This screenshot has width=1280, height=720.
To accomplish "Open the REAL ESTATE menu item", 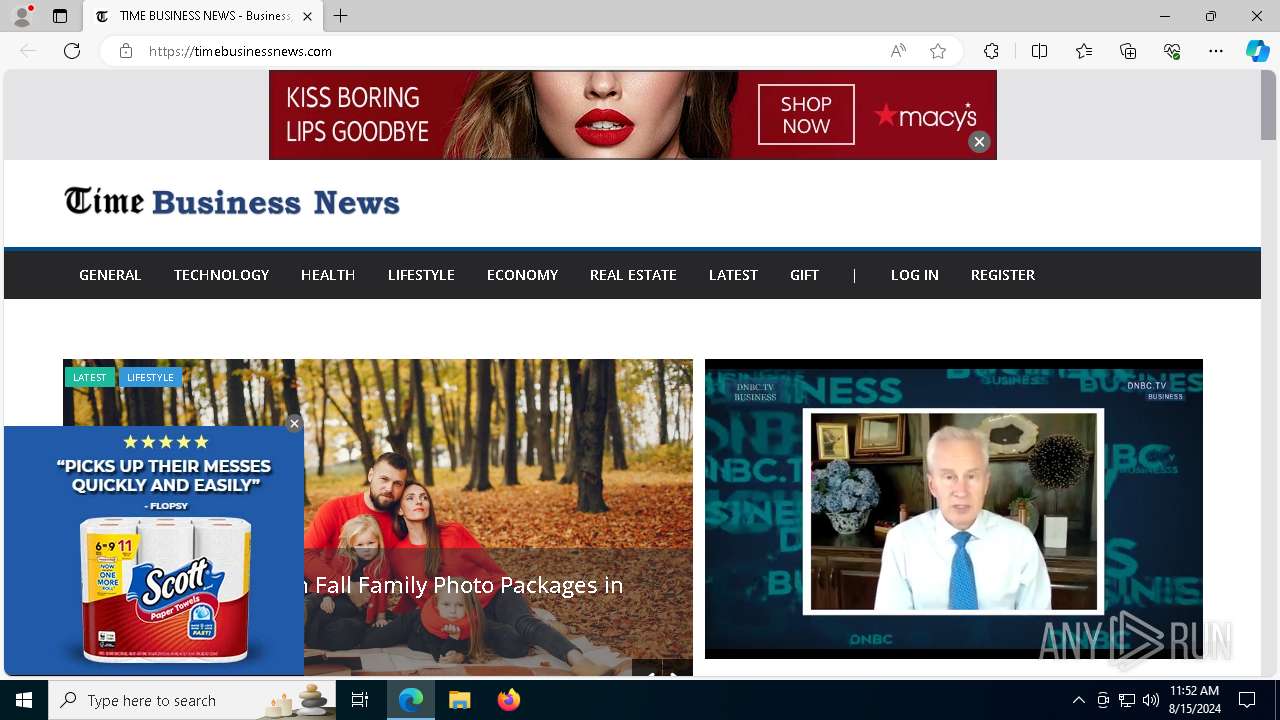I will tap(633, 275).
